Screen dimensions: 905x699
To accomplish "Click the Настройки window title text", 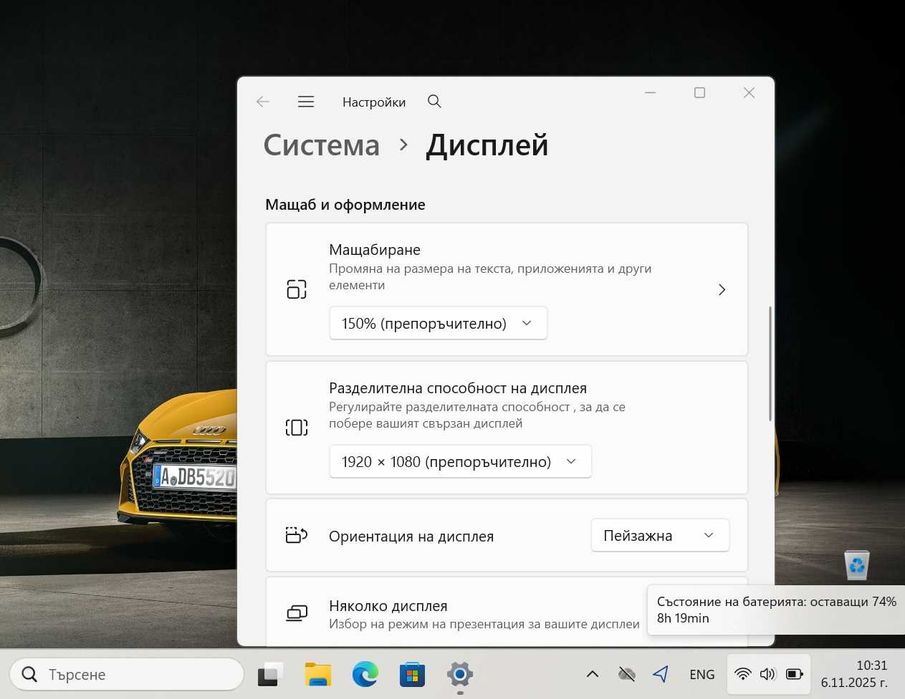I will [374, 102].
